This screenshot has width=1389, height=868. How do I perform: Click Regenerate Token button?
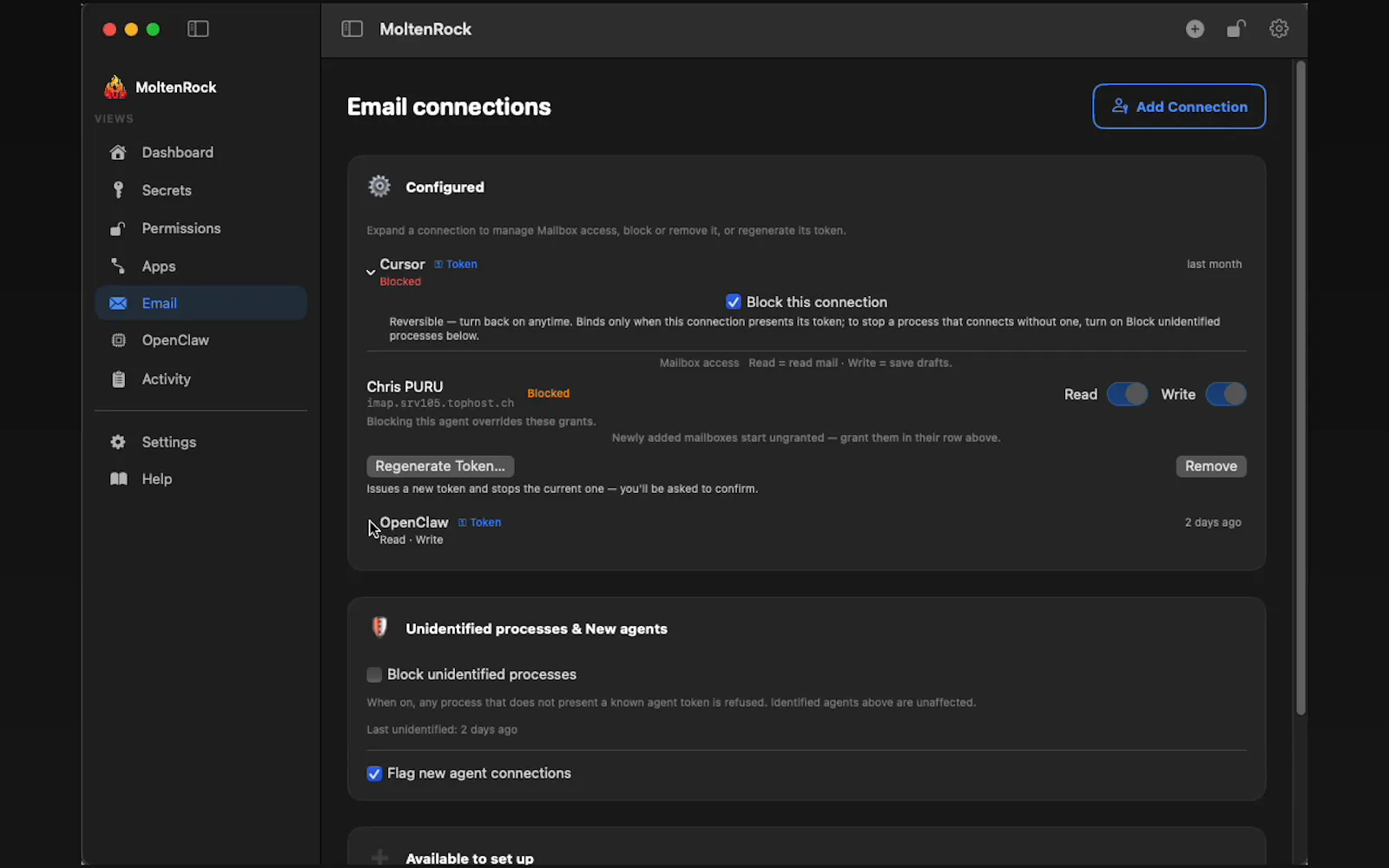[440, 466]
